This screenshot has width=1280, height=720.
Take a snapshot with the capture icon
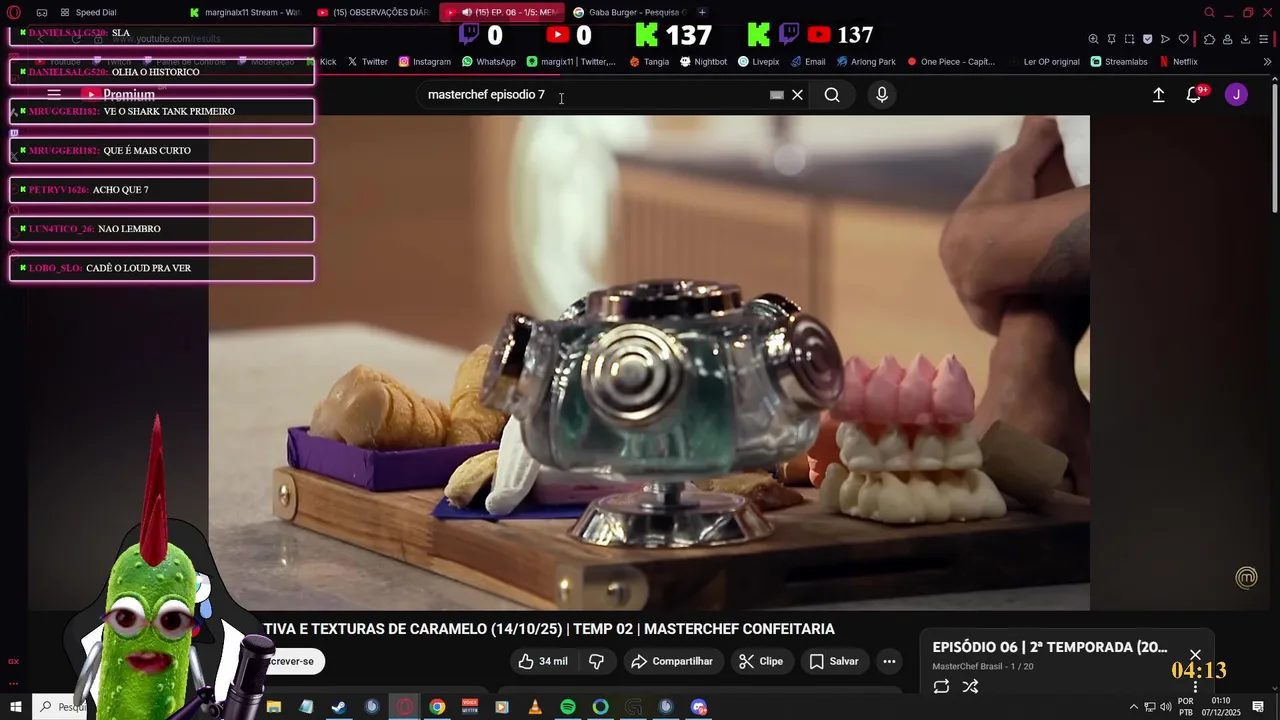pos(1129,39)
